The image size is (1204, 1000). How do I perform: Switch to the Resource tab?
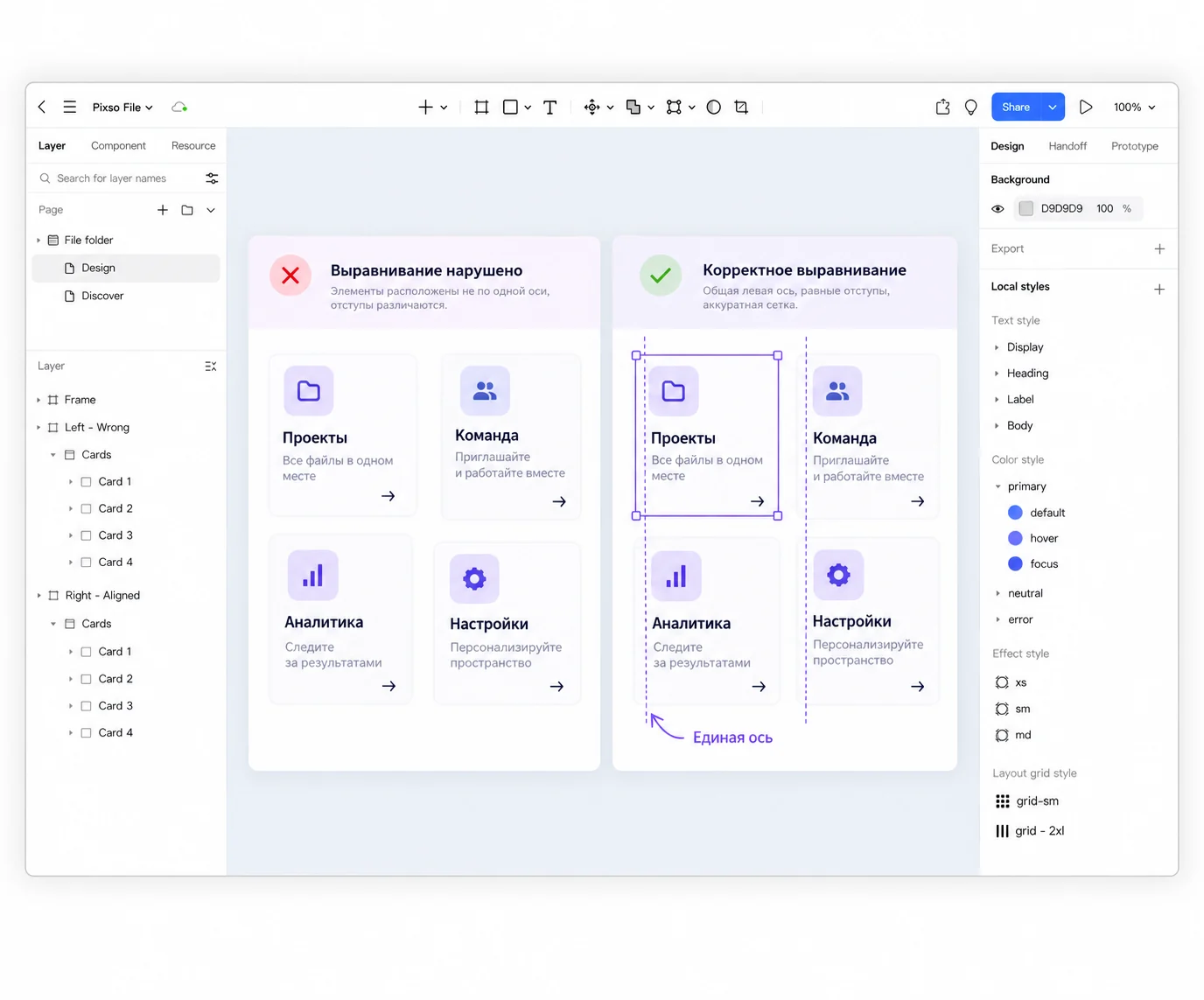(x=193, y=145)
